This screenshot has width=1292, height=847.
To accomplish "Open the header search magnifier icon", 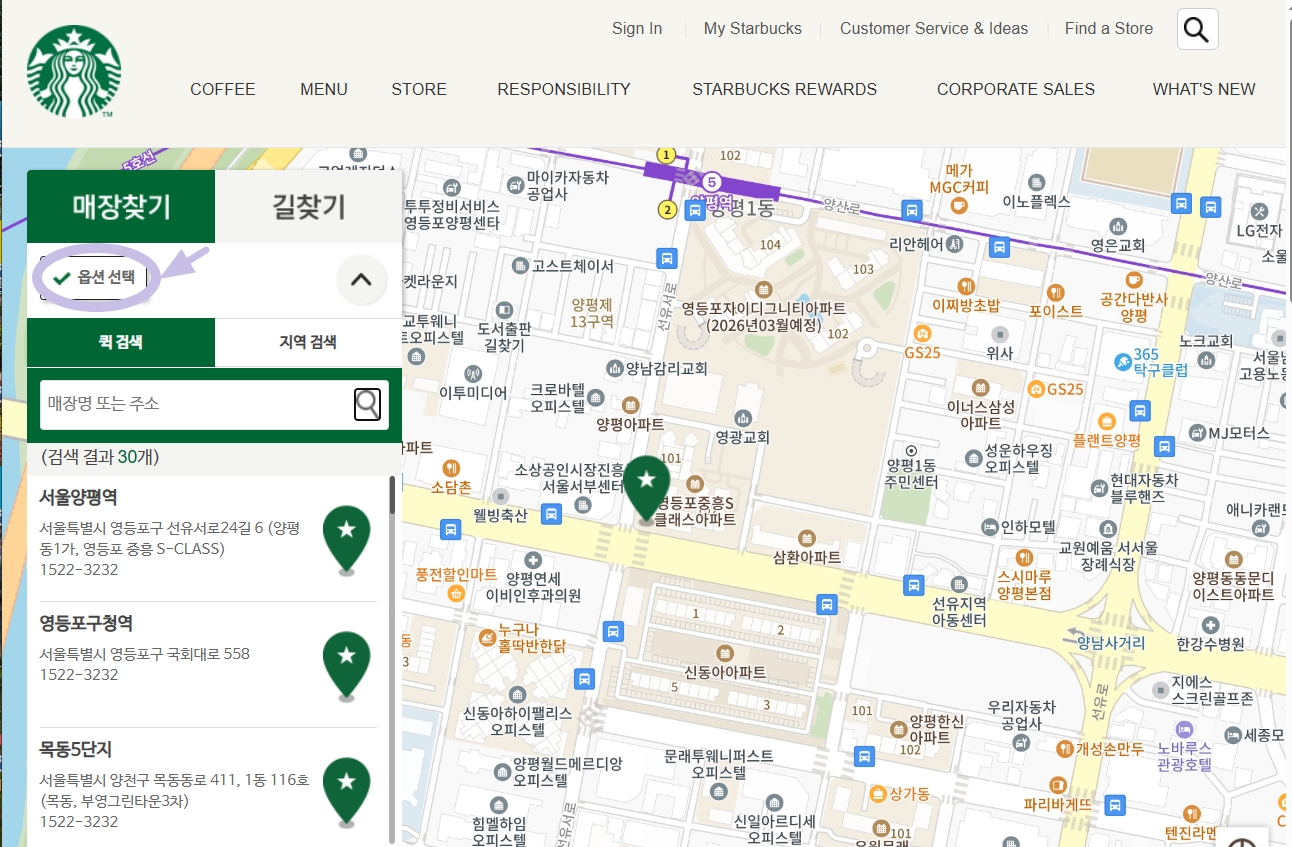I will coord(1197,29).
